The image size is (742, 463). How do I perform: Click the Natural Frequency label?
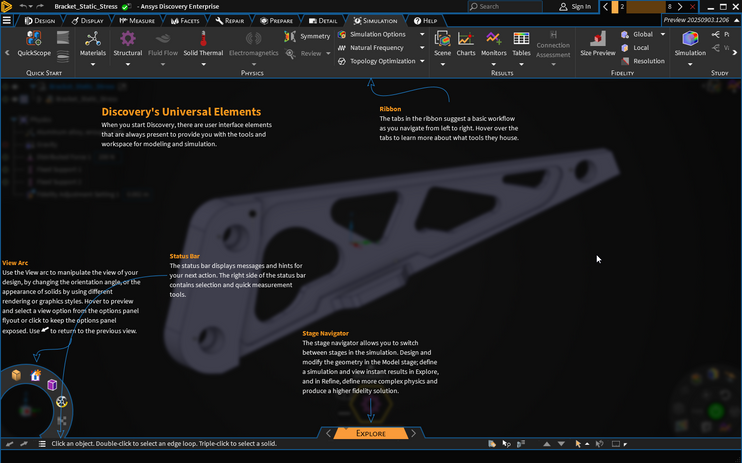coord(377,47)
